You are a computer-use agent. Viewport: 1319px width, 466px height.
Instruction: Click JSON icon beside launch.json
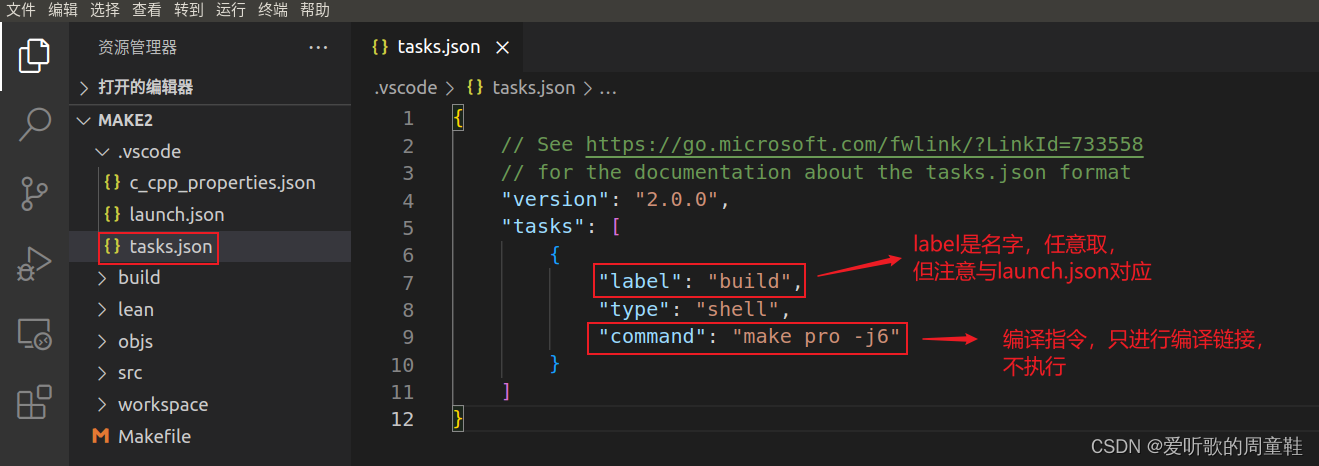(112, 214)
